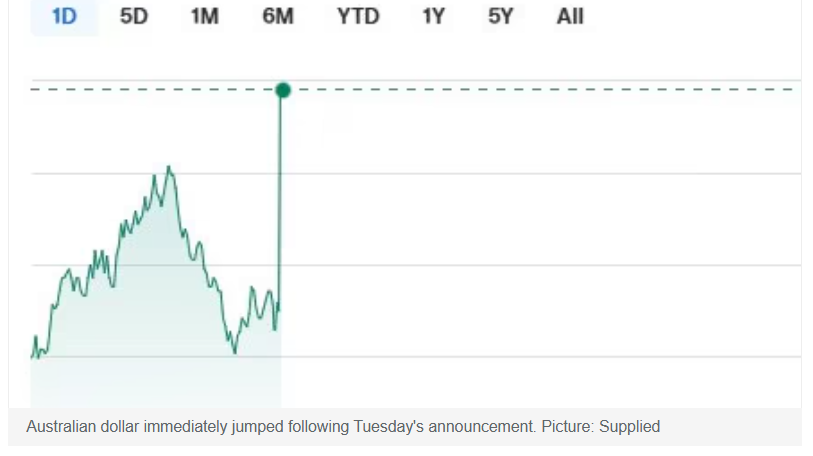813x456 pixels.
Task: Click the "Picture: Supplied" credit text
Action: click(x=601, y=427)
